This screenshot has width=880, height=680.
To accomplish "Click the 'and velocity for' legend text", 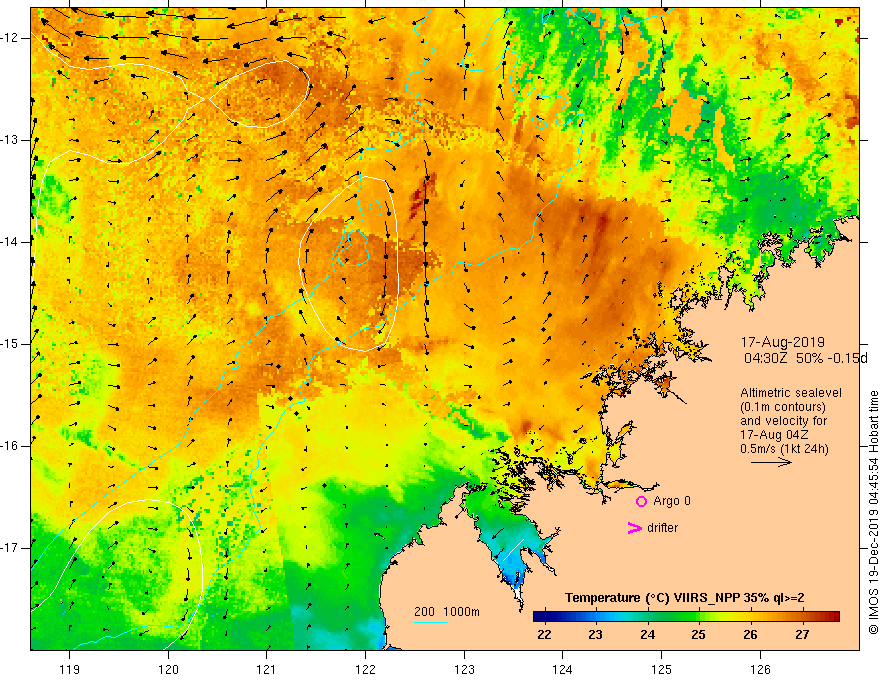I will (x=783, y=421).
